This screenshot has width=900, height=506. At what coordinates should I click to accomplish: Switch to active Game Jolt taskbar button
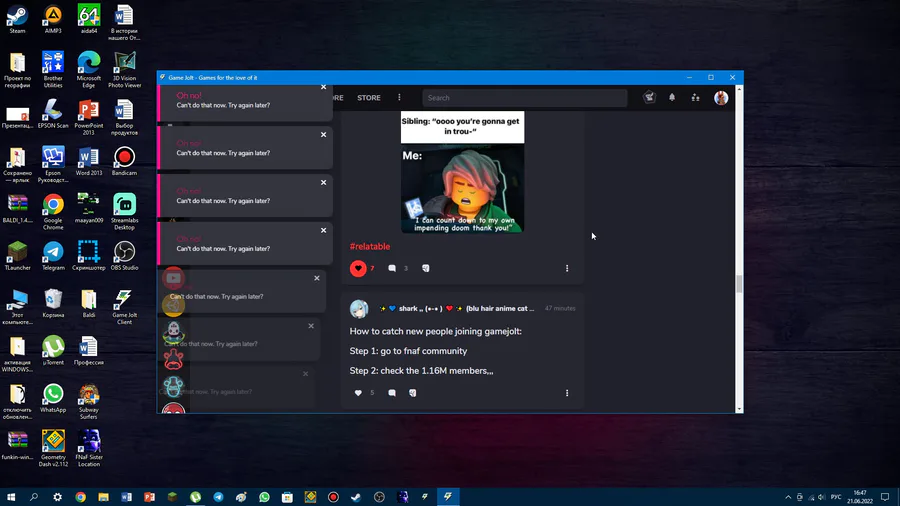(x=448, y=497)
